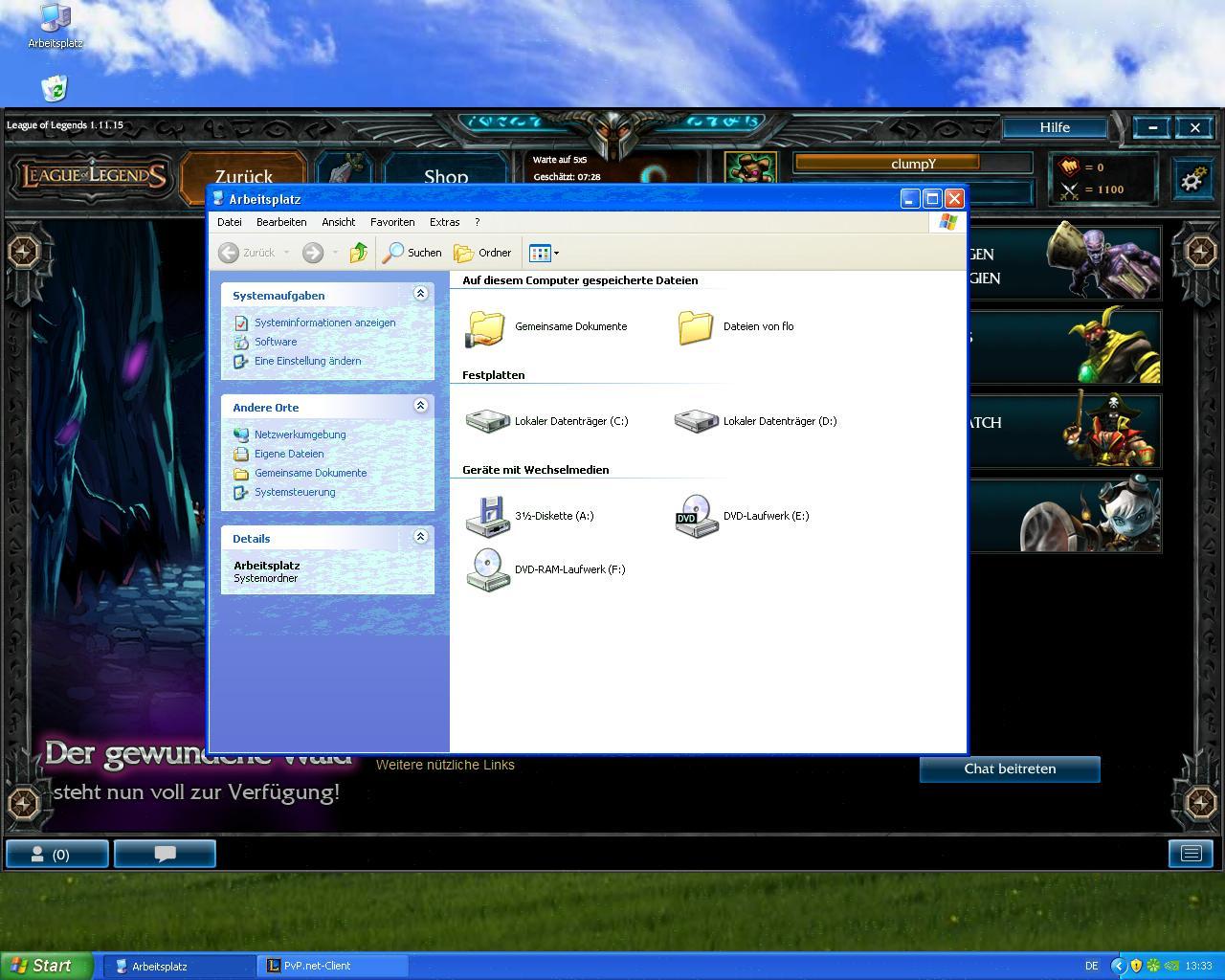
Task: Click the Windows flag logo in Explorer
Action: [948, 222]
